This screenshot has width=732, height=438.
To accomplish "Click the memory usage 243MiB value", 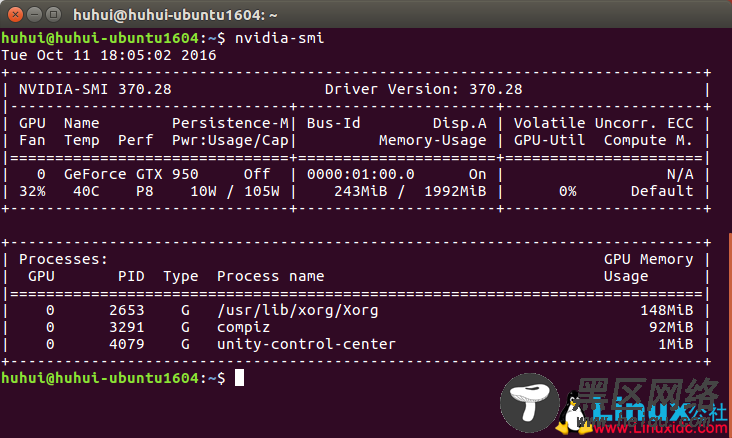I will (x=360, y=191).
